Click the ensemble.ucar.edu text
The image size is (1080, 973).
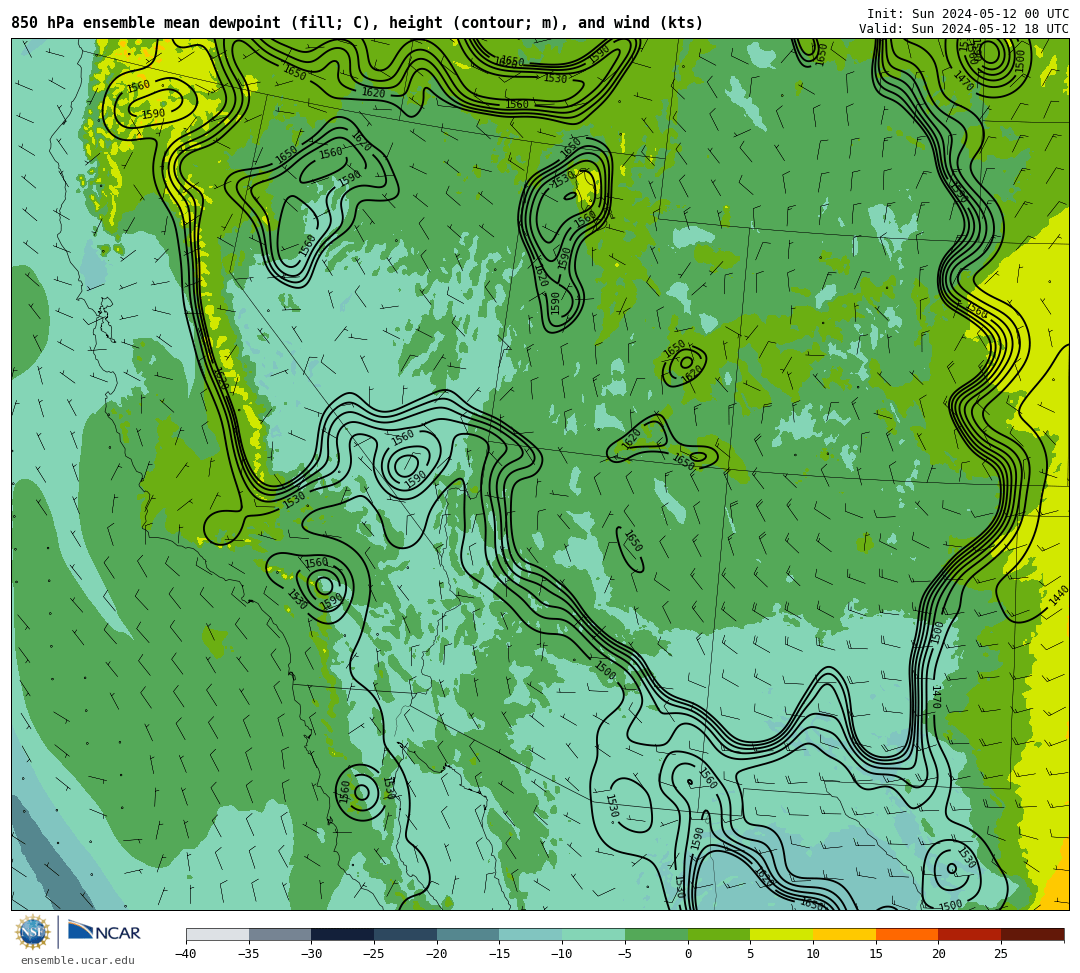(x=78, y=960)
